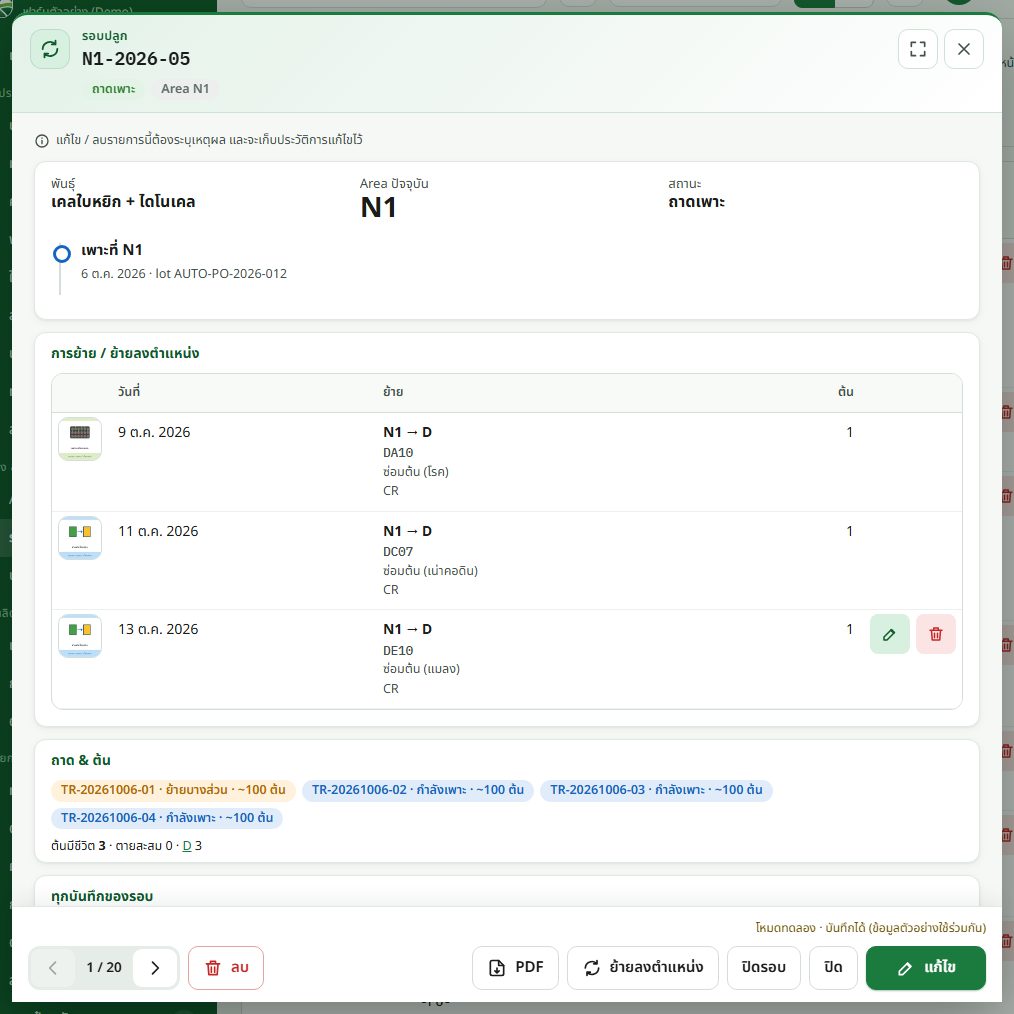Click the ปิดรอบ button
The width and height of the screenshot is (1014, 1014).
(764, 967)
